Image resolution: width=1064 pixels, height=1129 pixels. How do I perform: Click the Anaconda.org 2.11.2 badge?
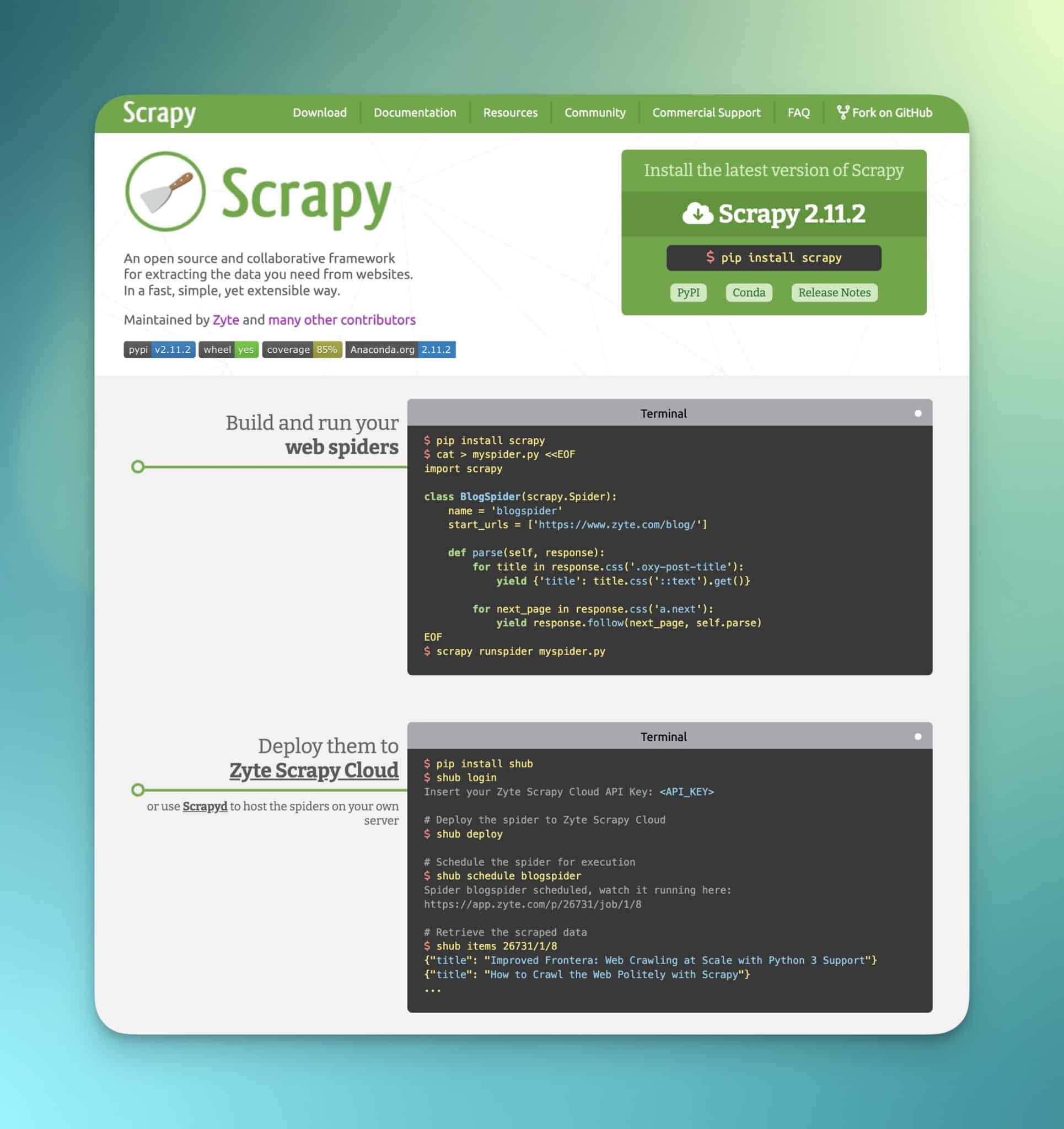[400, 349]
